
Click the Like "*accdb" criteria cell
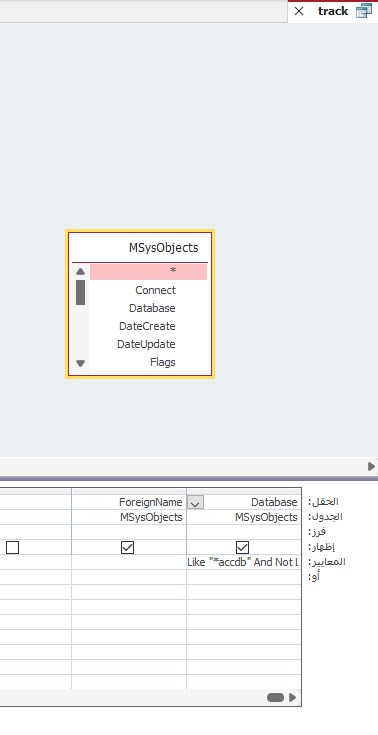243,562
